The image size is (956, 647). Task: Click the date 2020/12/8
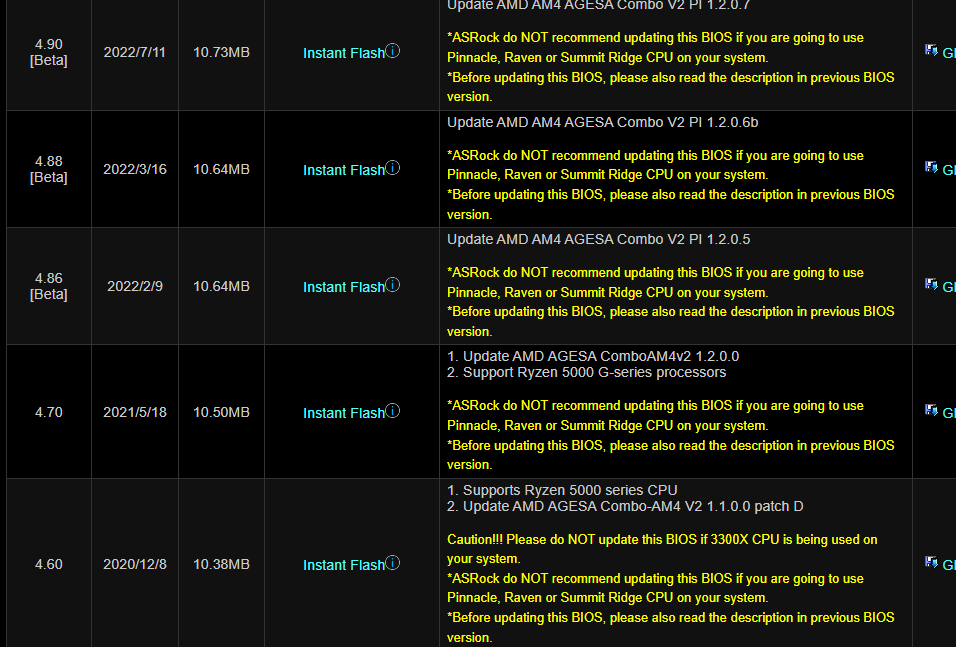click(135, 565)
